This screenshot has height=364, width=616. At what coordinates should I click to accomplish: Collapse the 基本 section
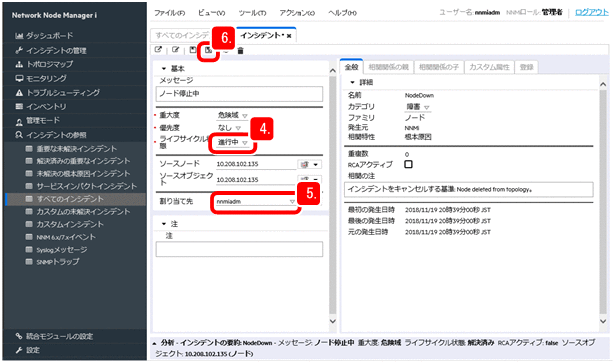click(x=164, y=69)
